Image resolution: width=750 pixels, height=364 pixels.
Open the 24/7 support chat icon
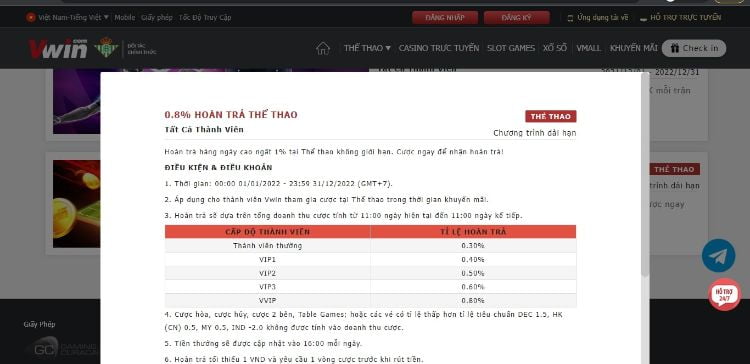pyautogui.click(x=724, y=295)
